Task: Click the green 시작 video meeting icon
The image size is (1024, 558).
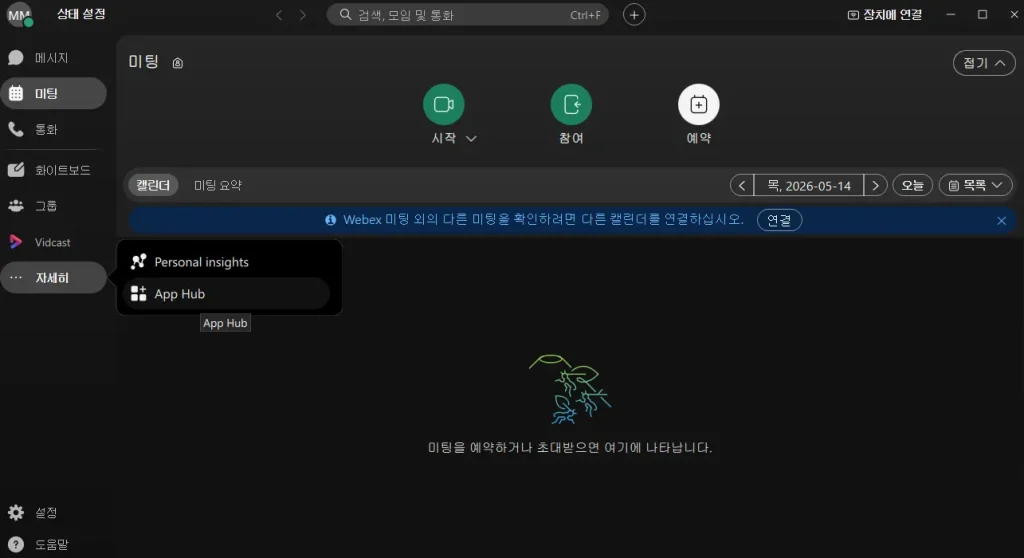Action: coord(443,105)
